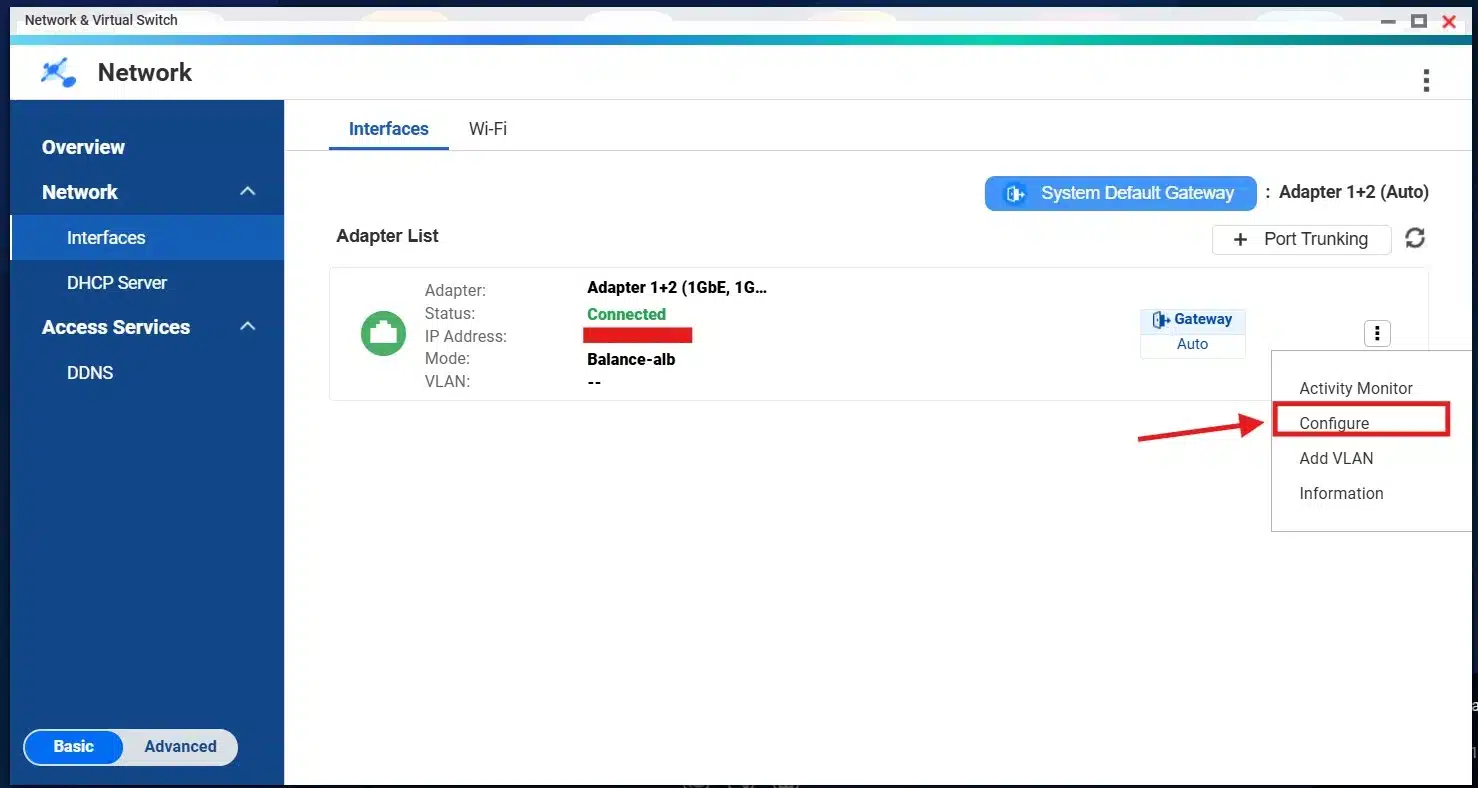Collapse the Network section in sidebar
Viewport: 1478px width, 788px height.
click(247, 191)
